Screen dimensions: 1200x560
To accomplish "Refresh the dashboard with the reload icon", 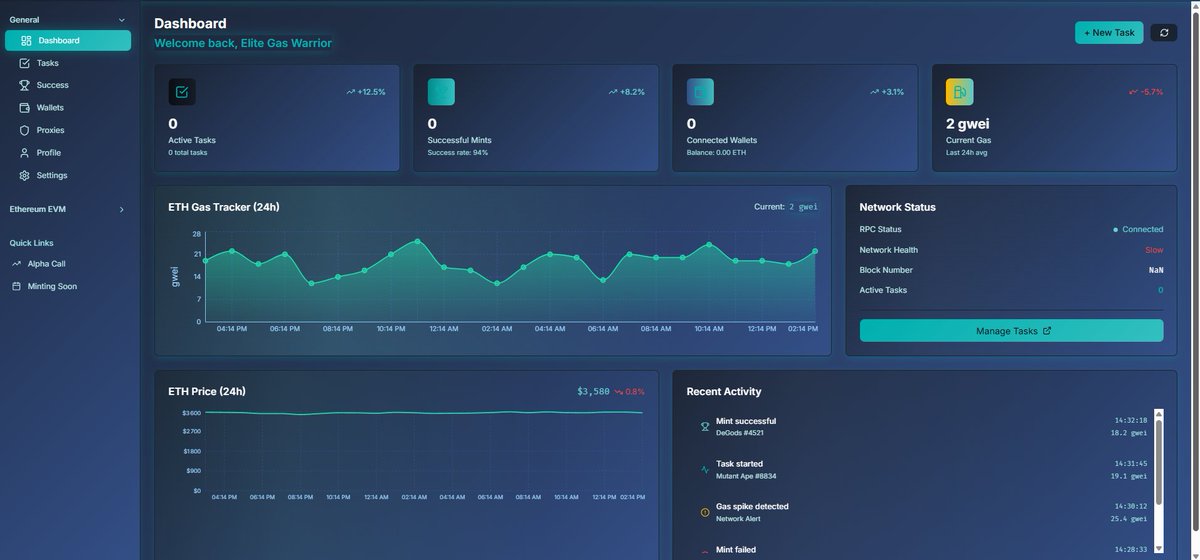I will coord(1164,33).
